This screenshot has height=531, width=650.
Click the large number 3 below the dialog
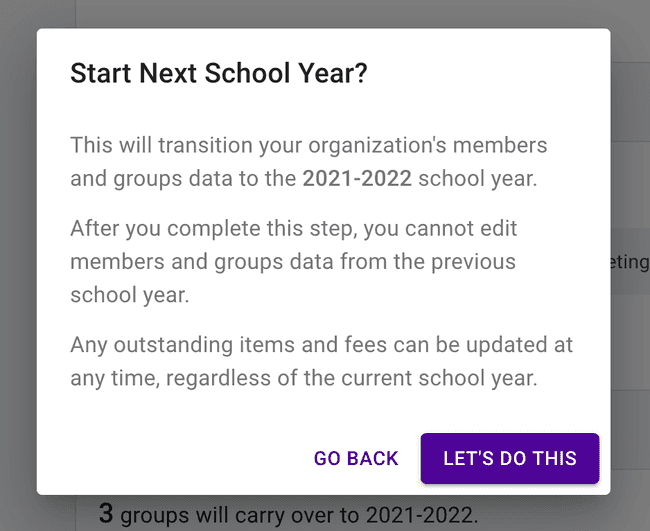point(106,515)
